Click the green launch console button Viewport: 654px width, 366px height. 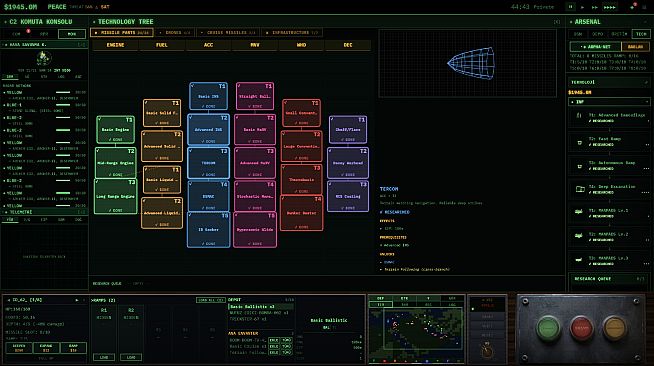pos(548,328)
